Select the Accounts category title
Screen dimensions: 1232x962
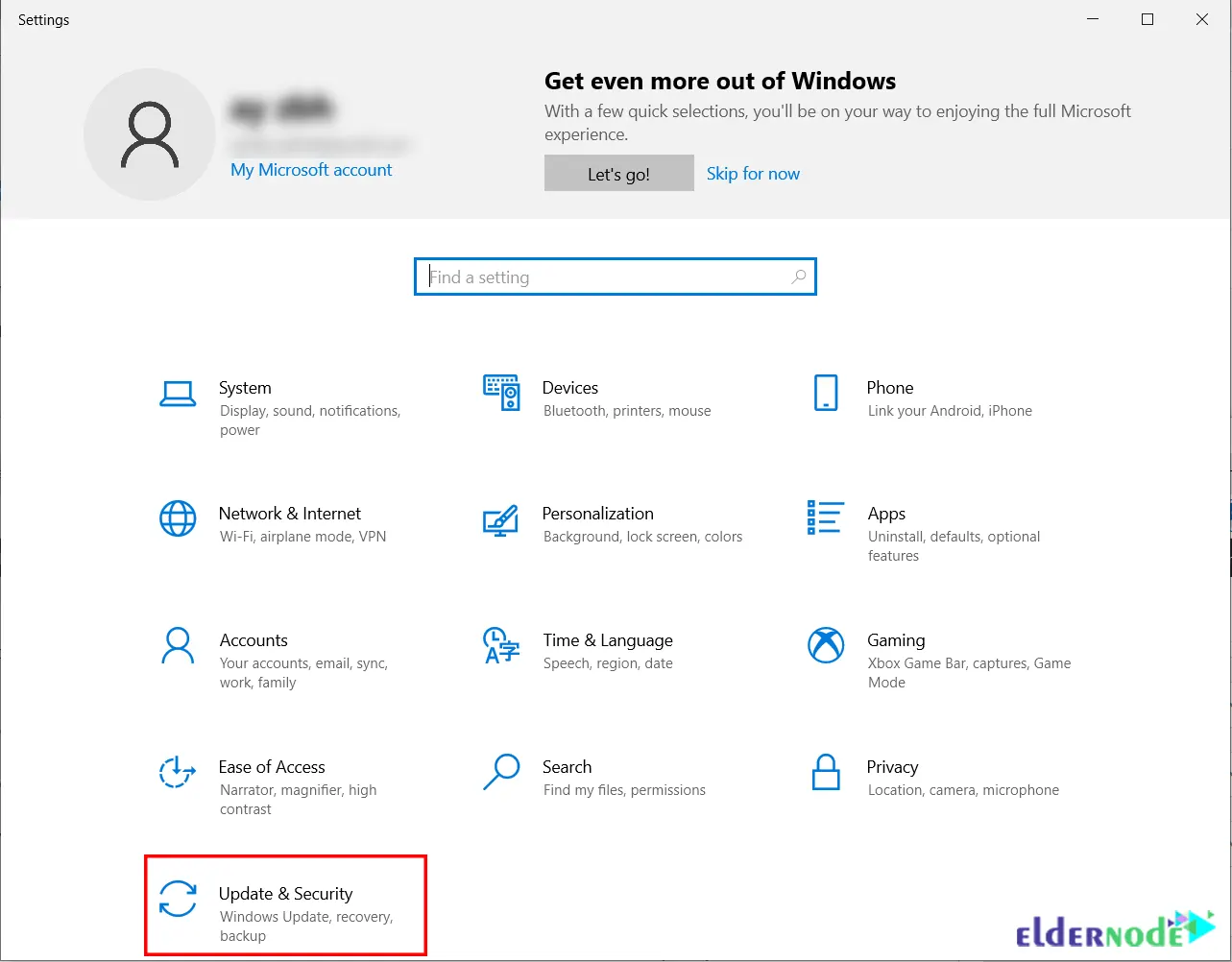(x=254, y=640)
